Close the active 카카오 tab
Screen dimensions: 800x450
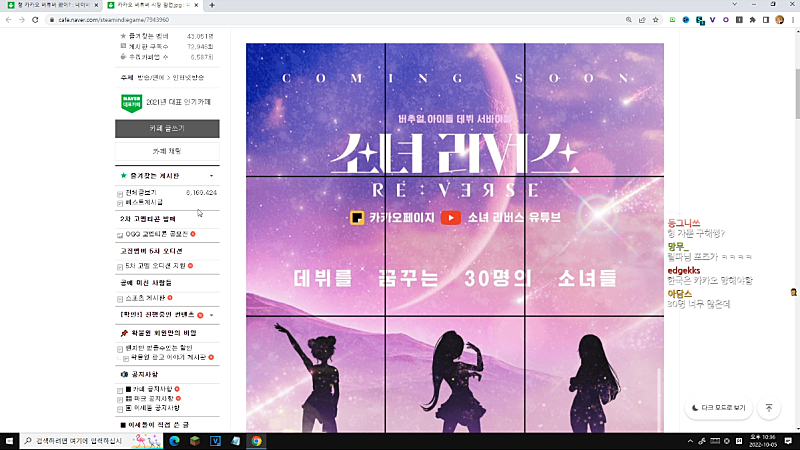point(196,5)
